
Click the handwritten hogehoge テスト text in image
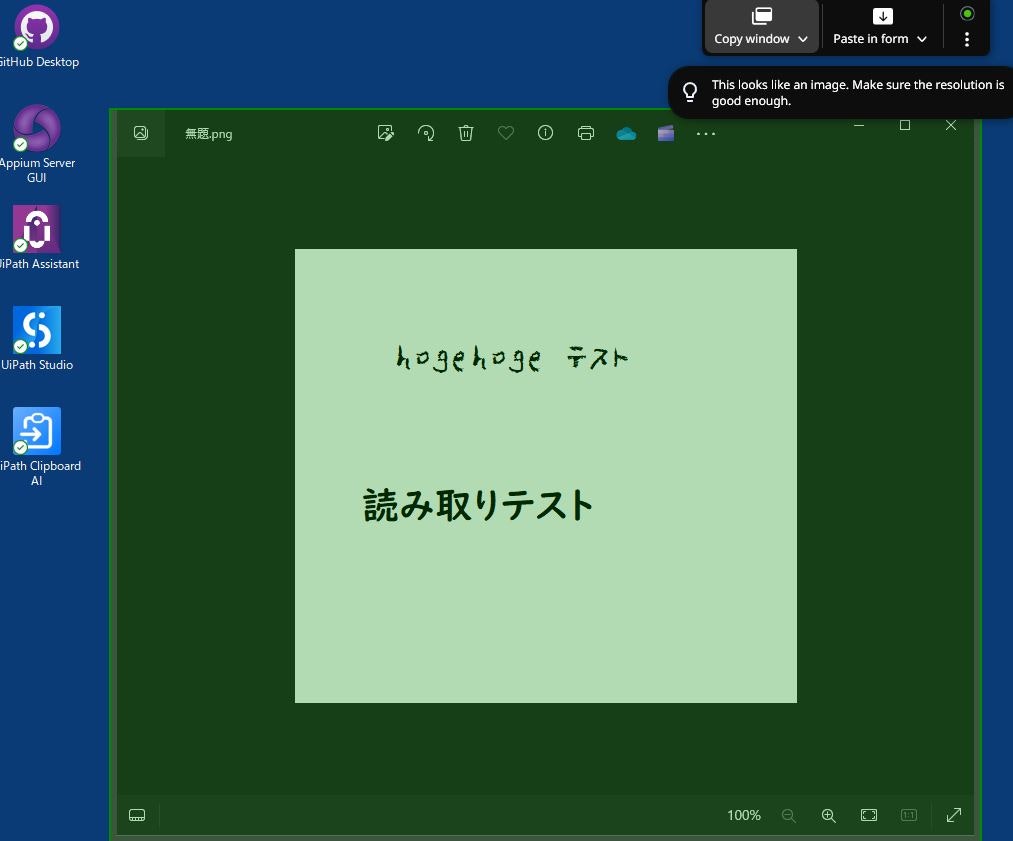point(512,358)
